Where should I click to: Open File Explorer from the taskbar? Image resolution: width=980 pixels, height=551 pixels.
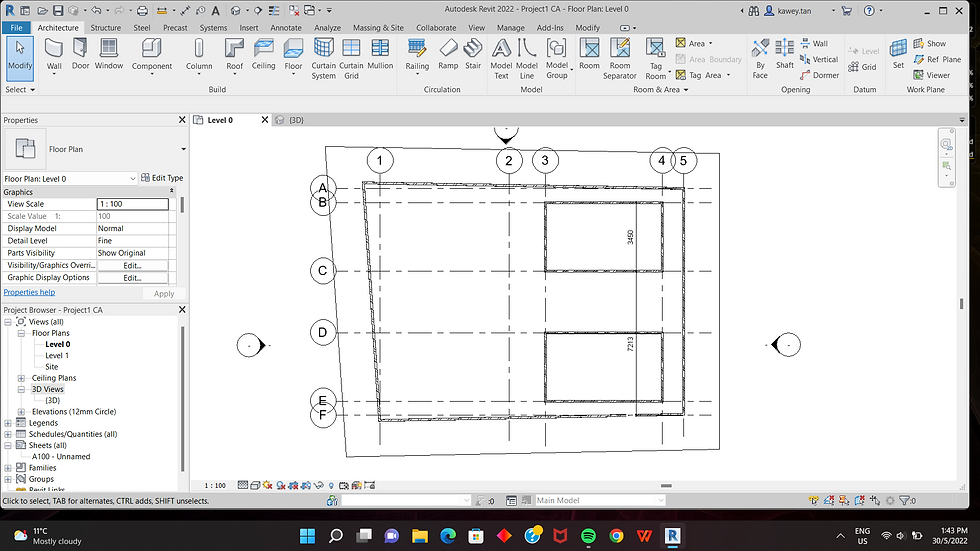tap(419, 535)
